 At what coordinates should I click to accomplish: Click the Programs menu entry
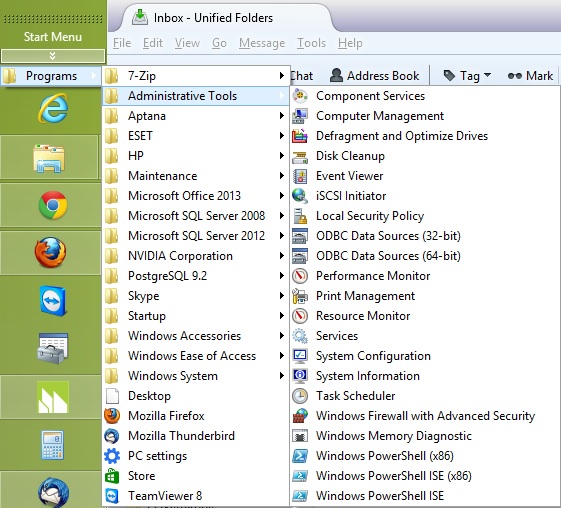(50, 76)
